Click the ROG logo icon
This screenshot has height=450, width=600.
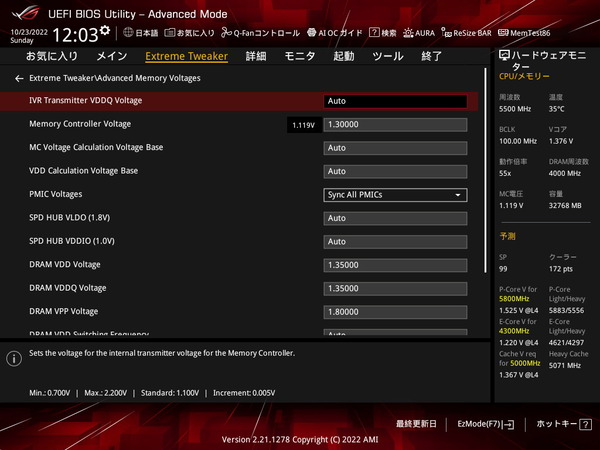pos(25,13)
